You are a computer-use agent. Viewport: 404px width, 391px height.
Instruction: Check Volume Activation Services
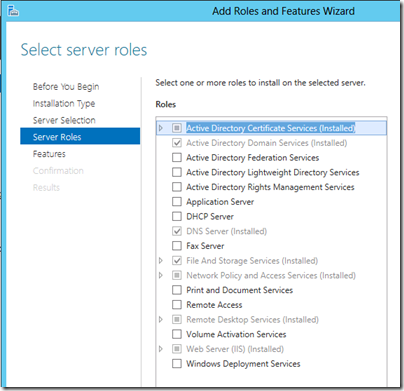tap(177, 334)
